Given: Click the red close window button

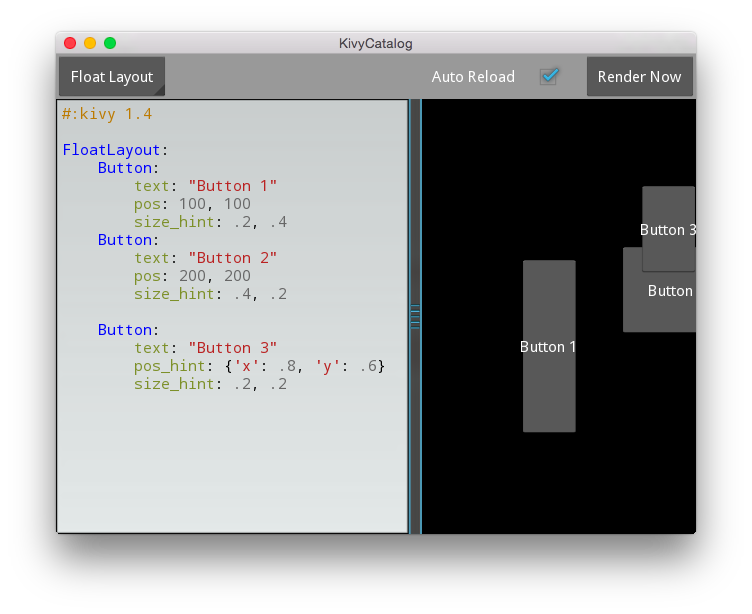Looking at the screenshot, I should click(70, 43).
